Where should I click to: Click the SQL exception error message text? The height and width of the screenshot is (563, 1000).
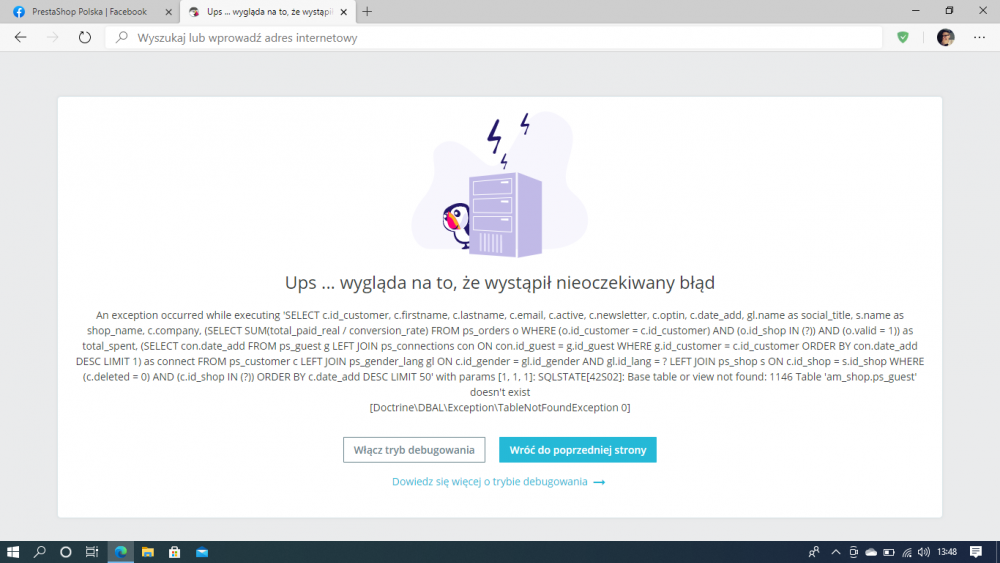click(x=500, y=361)
